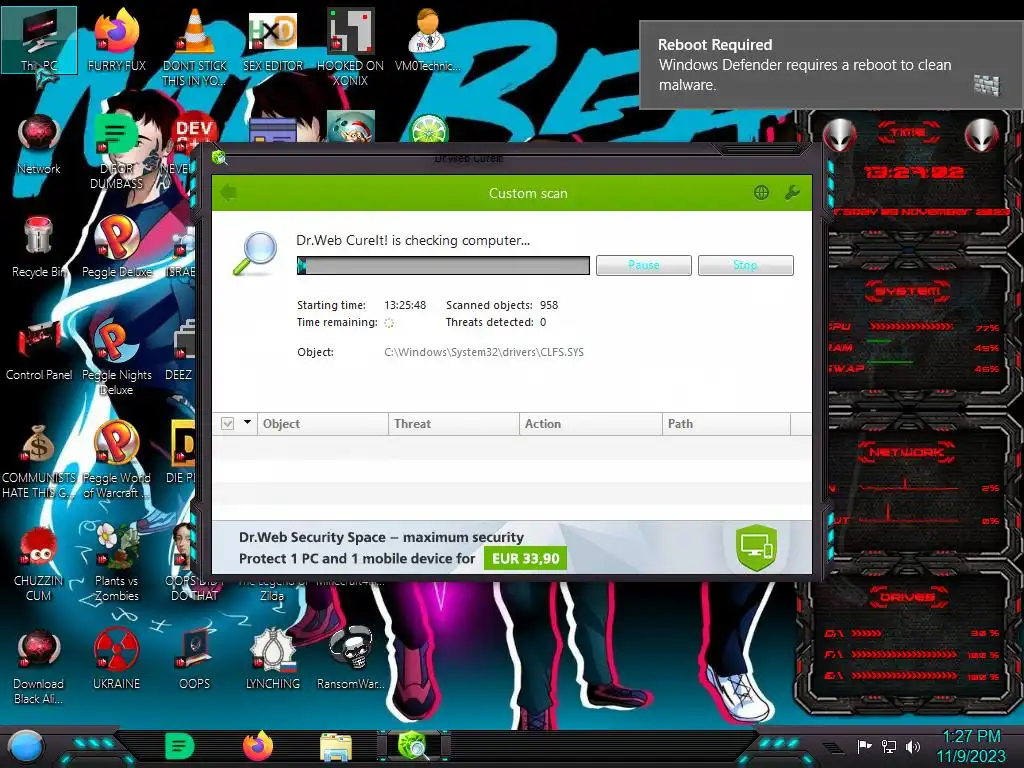
Task: Click the back arrow in Dr.Web header
Action: point(229,193)
